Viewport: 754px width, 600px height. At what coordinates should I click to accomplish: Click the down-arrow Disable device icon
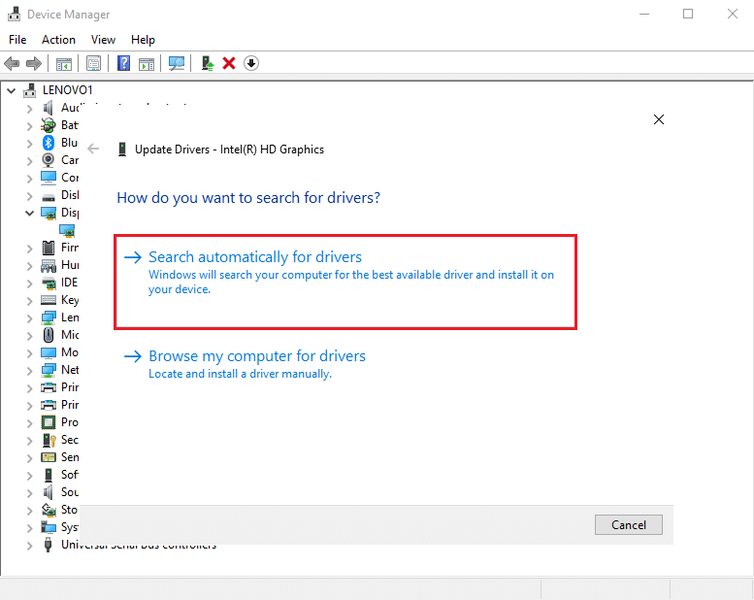click(x=251, y=63)
